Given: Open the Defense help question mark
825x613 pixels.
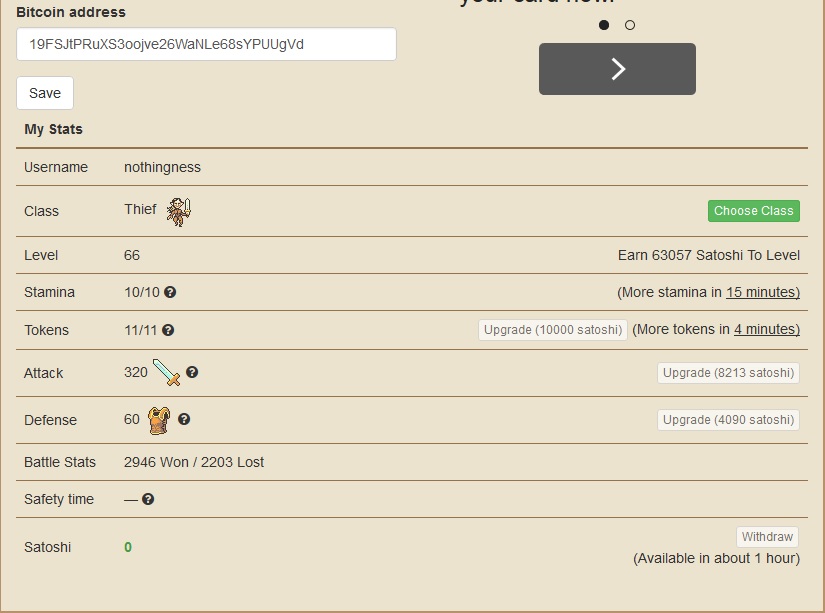Looking at the screenshot, I should pos(184,419).
